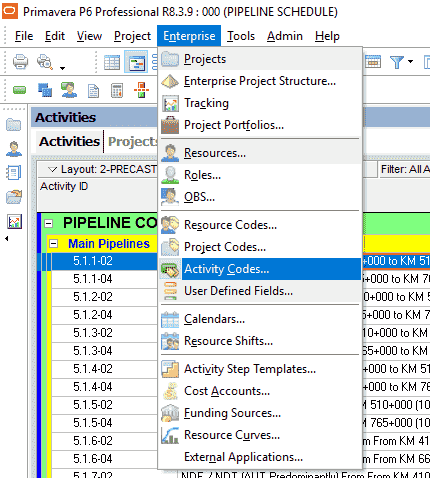This screenshot has height=478, width=430.
Task: Collapse the Main Pipelines group
Action: 53,244
